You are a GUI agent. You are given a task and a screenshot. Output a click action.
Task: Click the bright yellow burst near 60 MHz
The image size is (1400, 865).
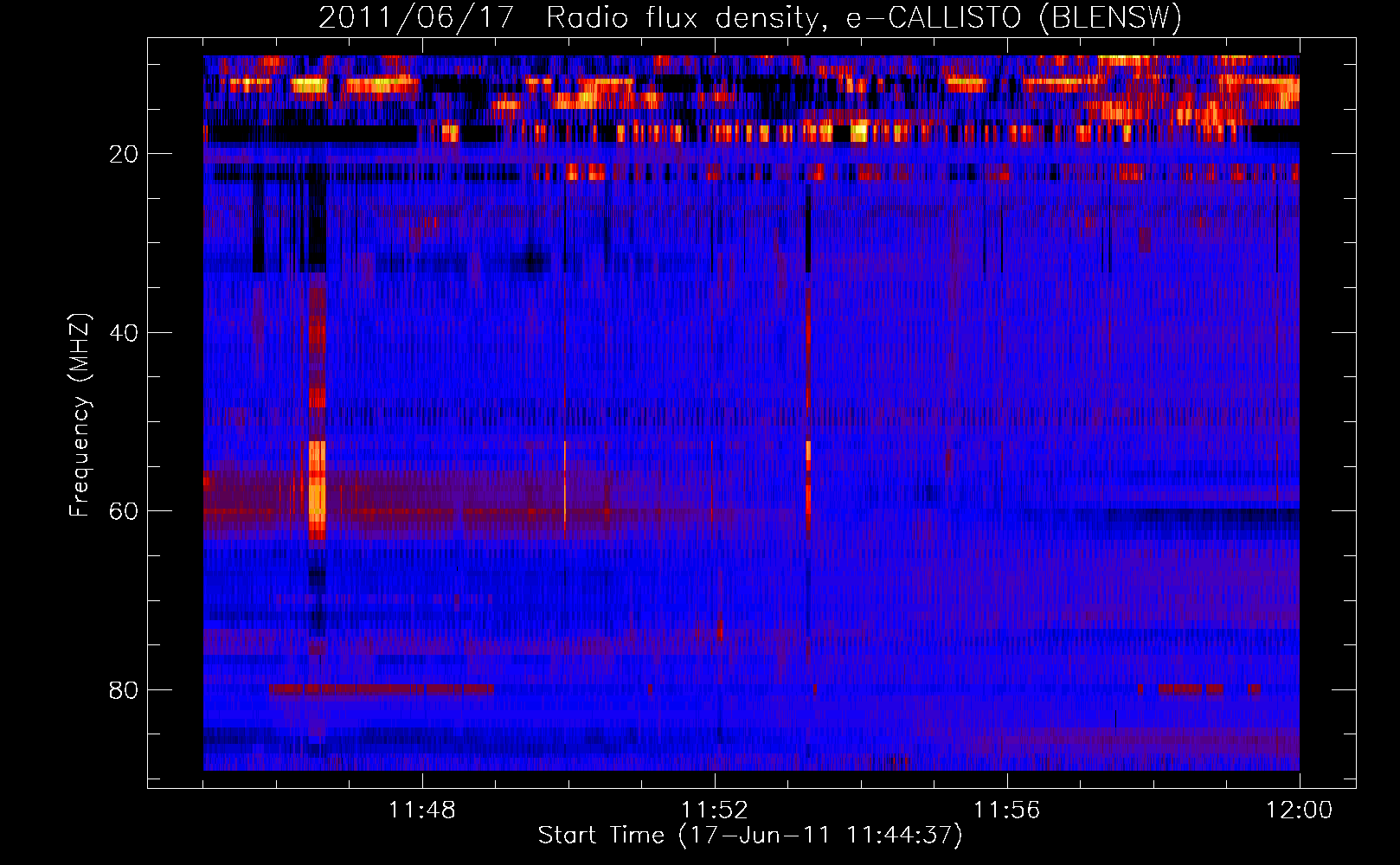point(318,489)
